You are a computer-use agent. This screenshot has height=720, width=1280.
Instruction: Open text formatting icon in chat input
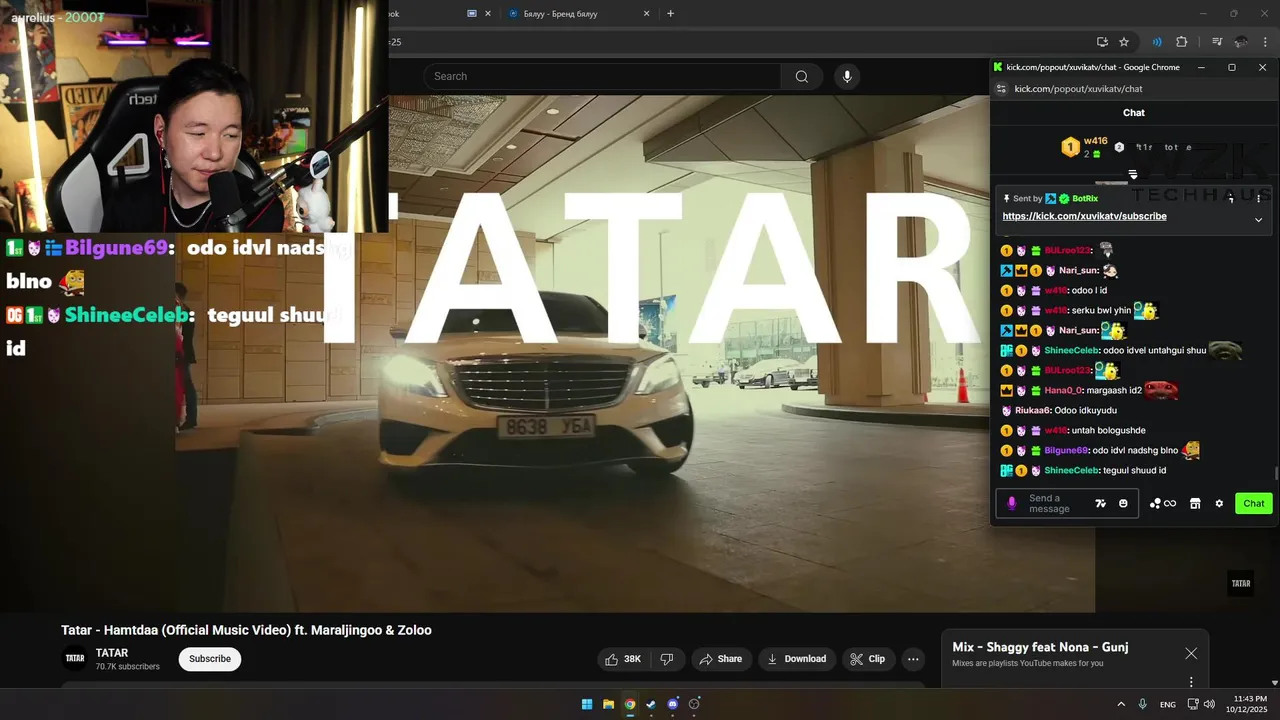pyautogui.click(x=1101, y=503)
